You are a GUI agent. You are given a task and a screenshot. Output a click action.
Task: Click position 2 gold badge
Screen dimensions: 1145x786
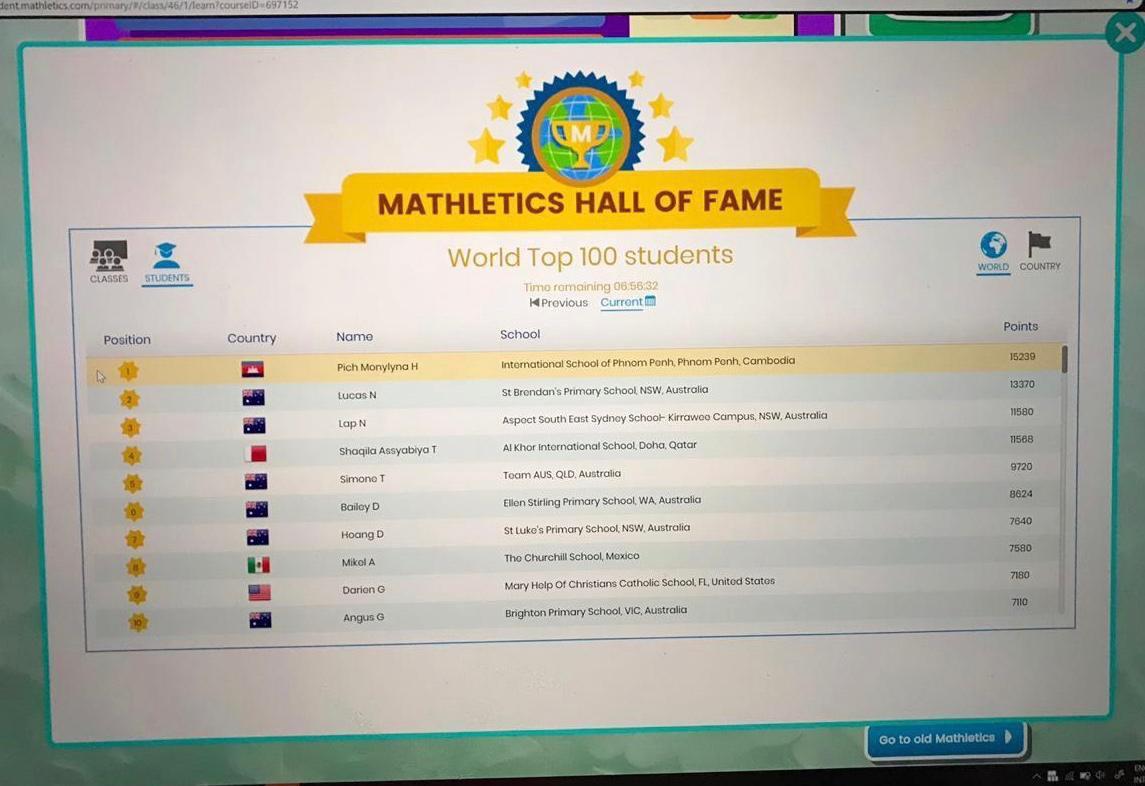click(129, 399)
